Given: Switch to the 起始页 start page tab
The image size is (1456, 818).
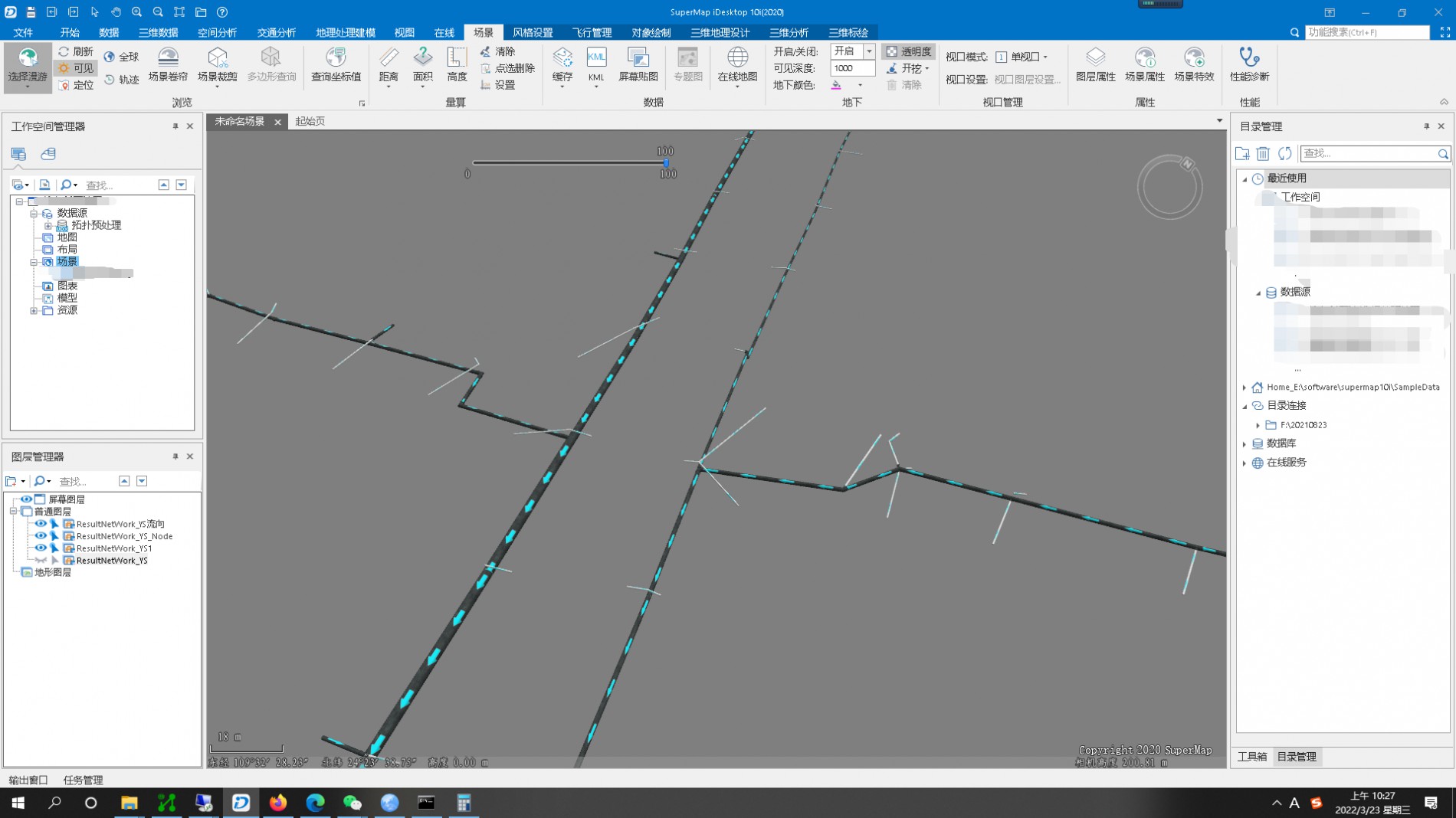Looking at the screenshot, I should 310,121.
